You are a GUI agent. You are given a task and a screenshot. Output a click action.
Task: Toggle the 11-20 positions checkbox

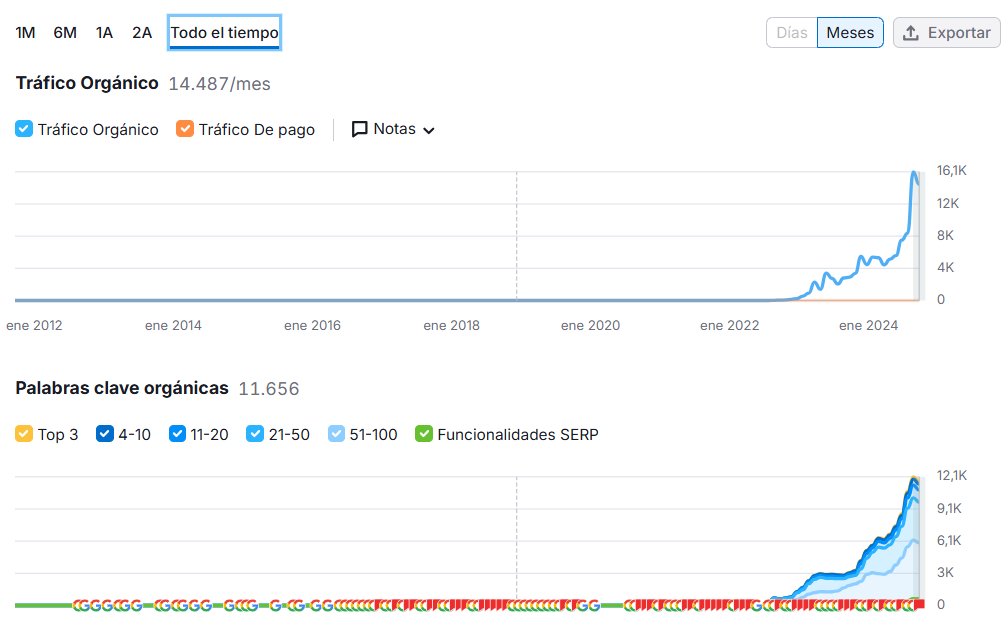(x=177, y=433)
